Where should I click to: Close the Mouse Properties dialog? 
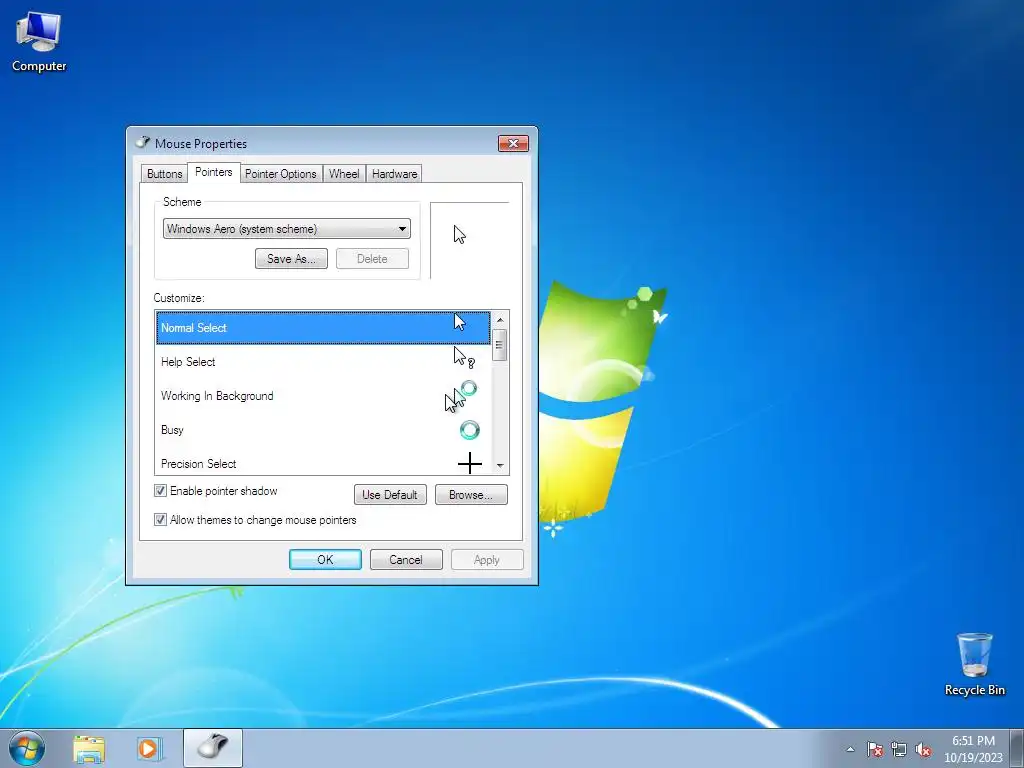pos(513,143)
